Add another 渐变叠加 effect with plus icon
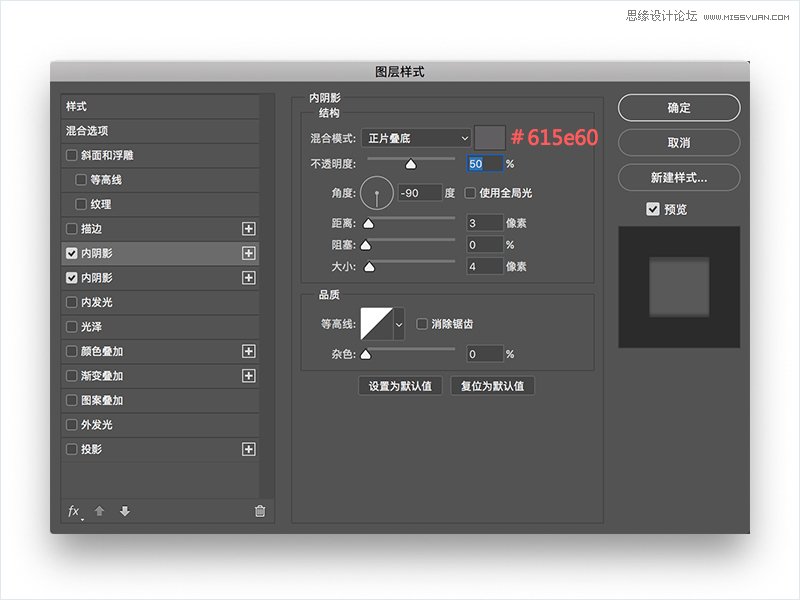 (x=248, y=376)
